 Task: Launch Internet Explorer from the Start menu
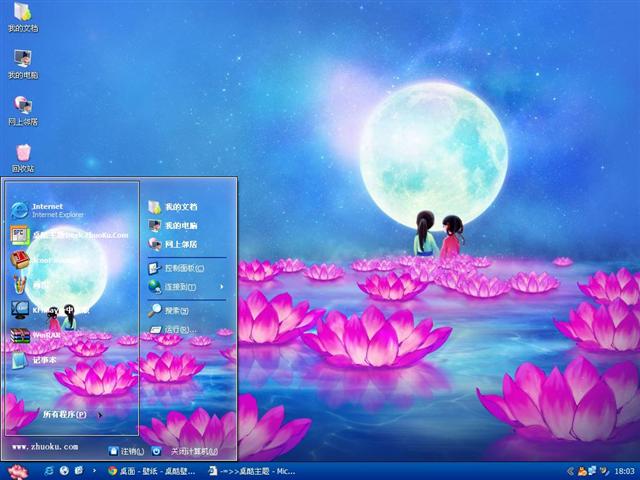48,210
